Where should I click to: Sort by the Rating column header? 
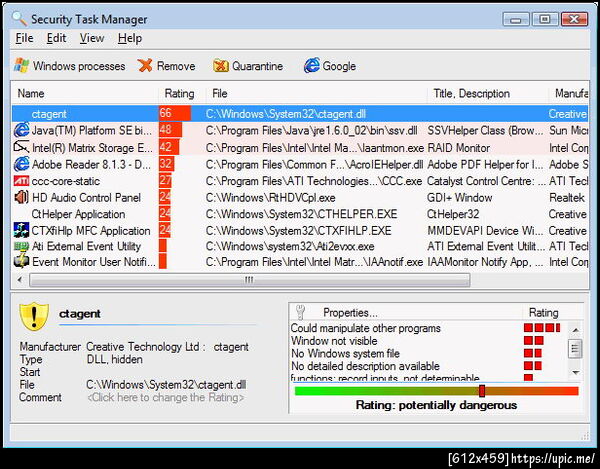[x=179, y=93]
